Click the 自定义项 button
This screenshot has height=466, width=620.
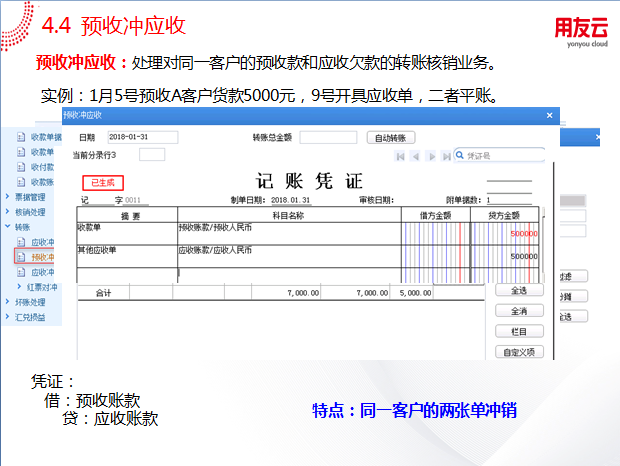pyautogui.click(x=519, y=352)
